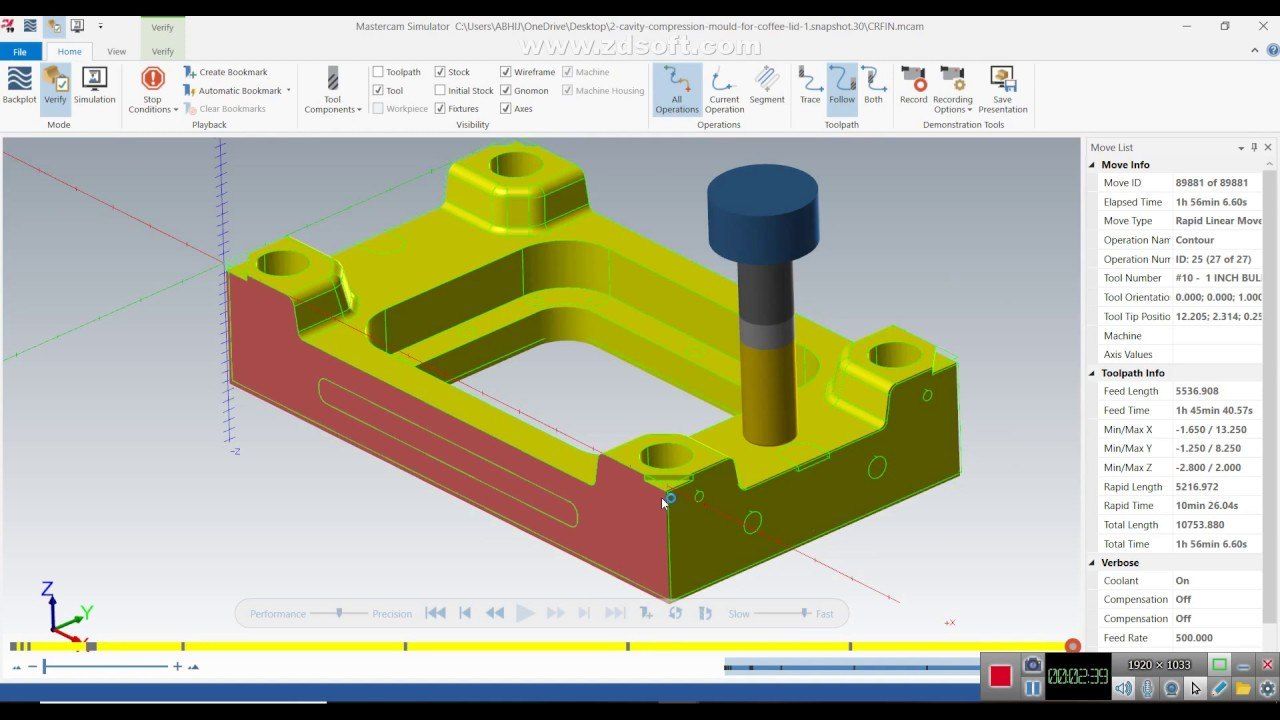Switch to Backplot mode
Viewport: 1280px width, 720px height.
19,86
